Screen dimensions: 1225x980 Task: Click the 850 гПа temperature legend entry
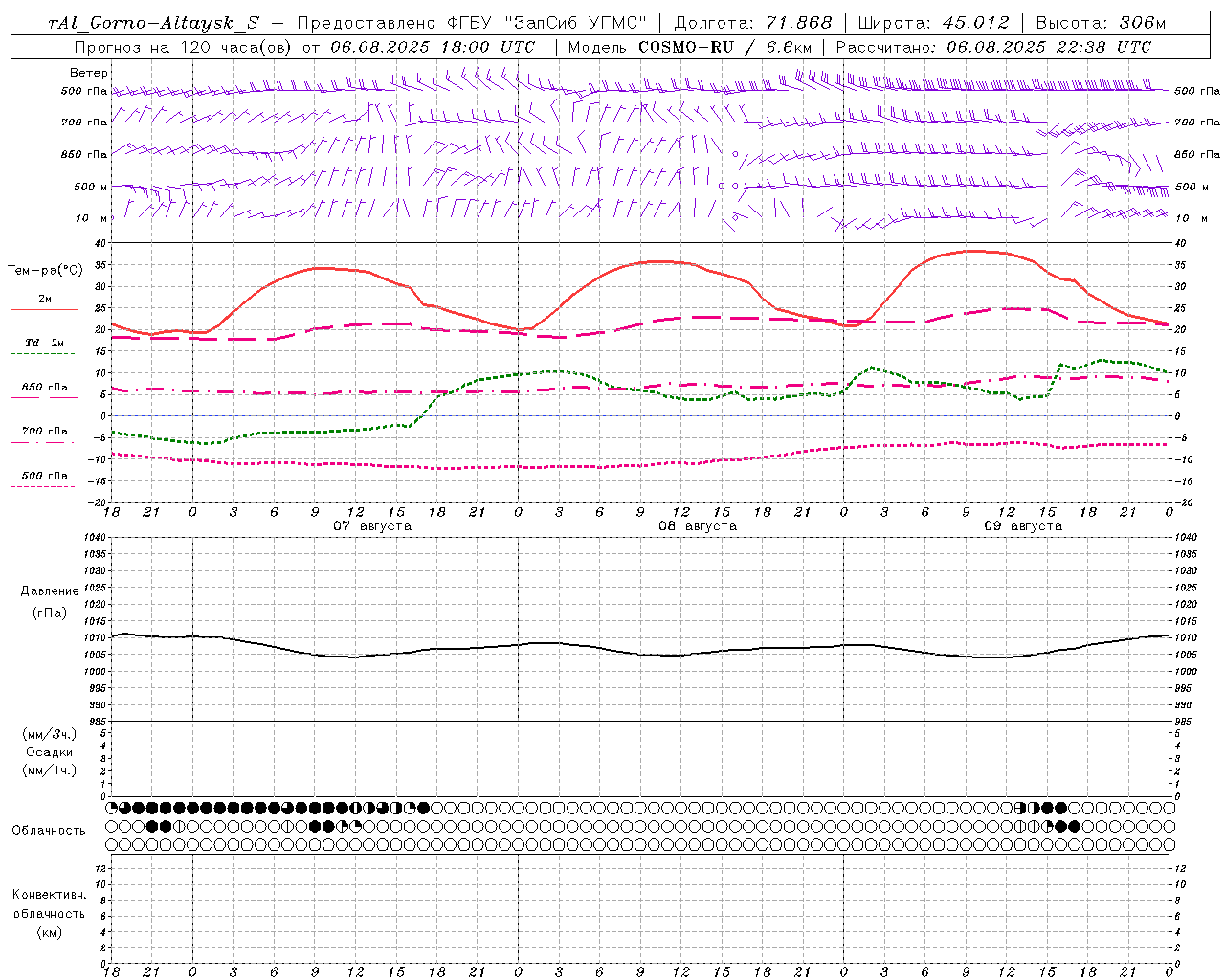45,388
